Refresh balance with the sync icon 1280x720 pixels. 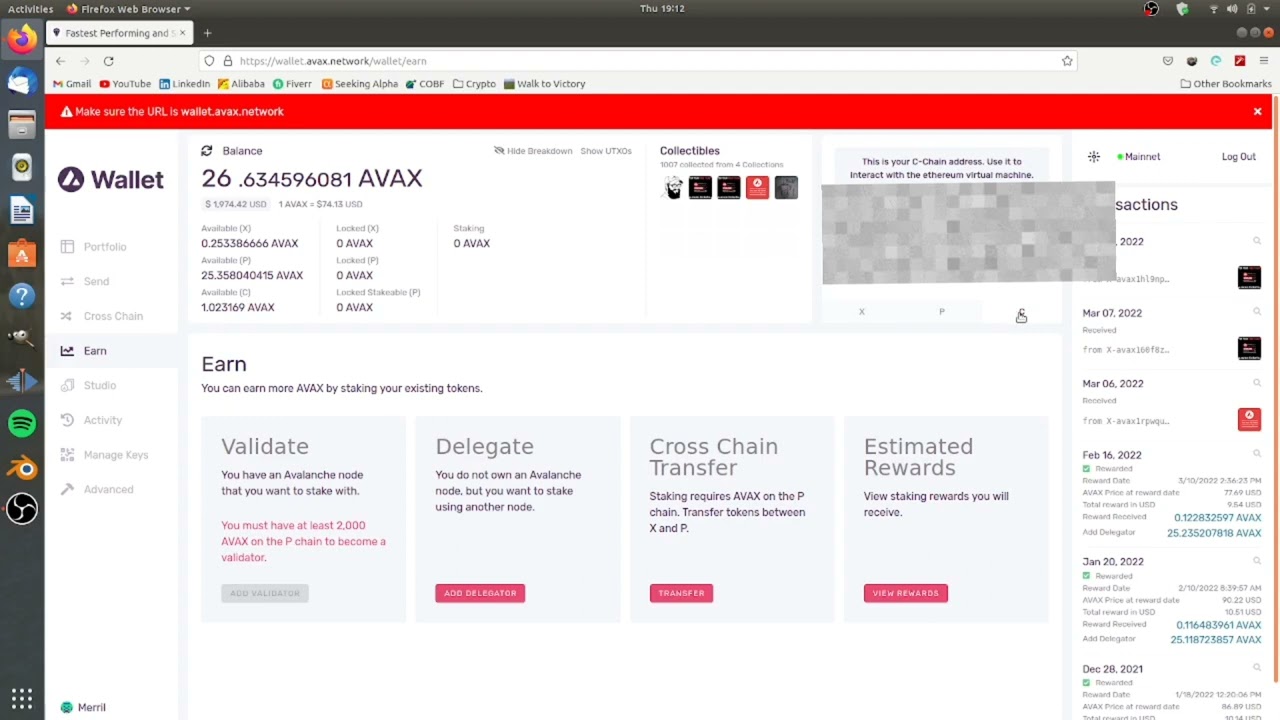pyautogui.click(x=206, y=151)
